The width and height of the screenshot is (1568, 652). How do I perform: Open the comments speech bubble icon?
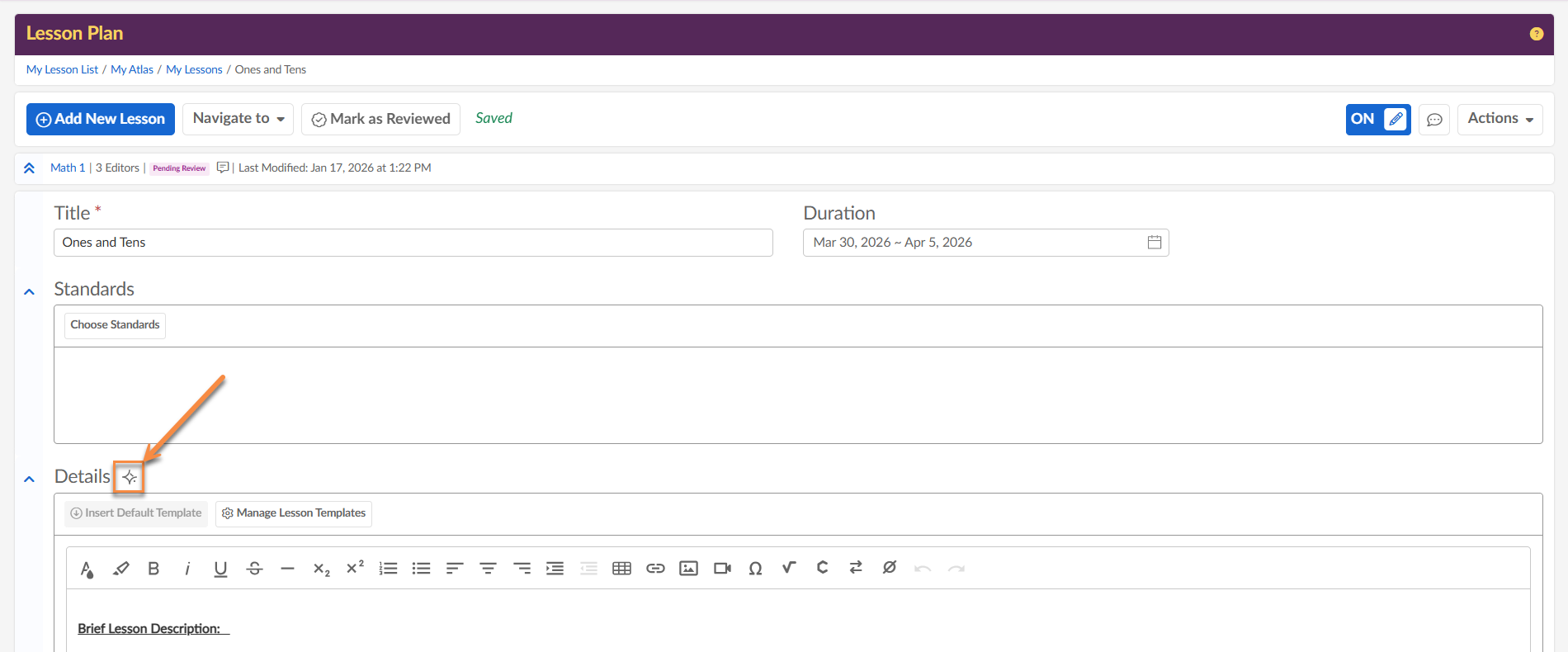coord(1434,120)
